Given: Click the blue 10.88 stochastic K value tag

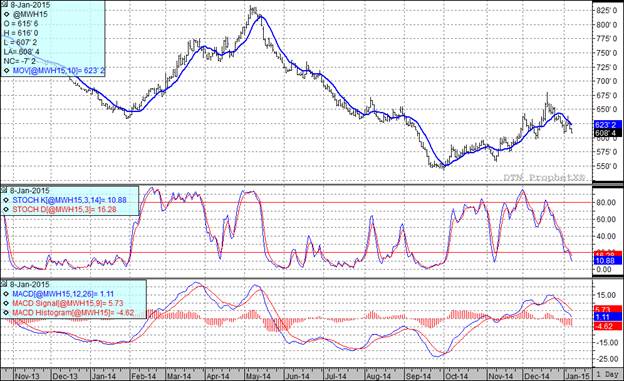Looking at the screenshot, I should point(607,261).
